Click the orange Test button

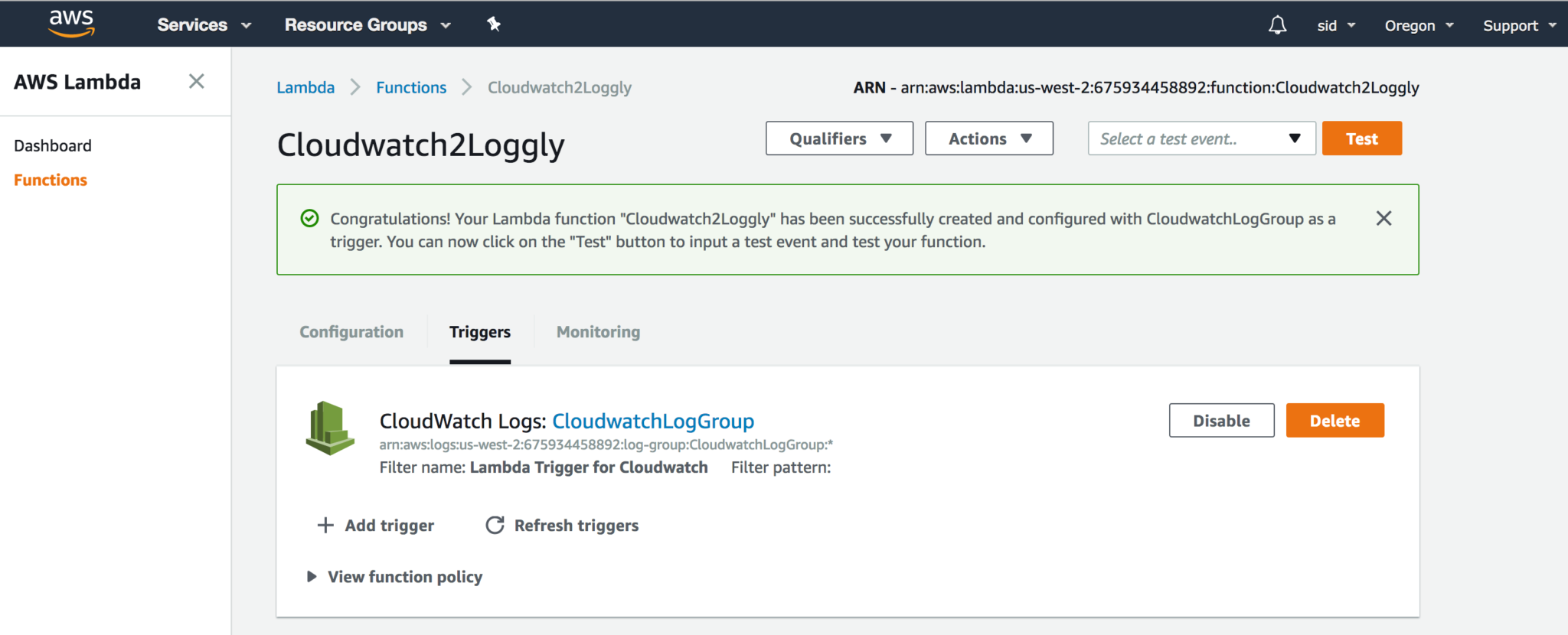coord(1362,138)
